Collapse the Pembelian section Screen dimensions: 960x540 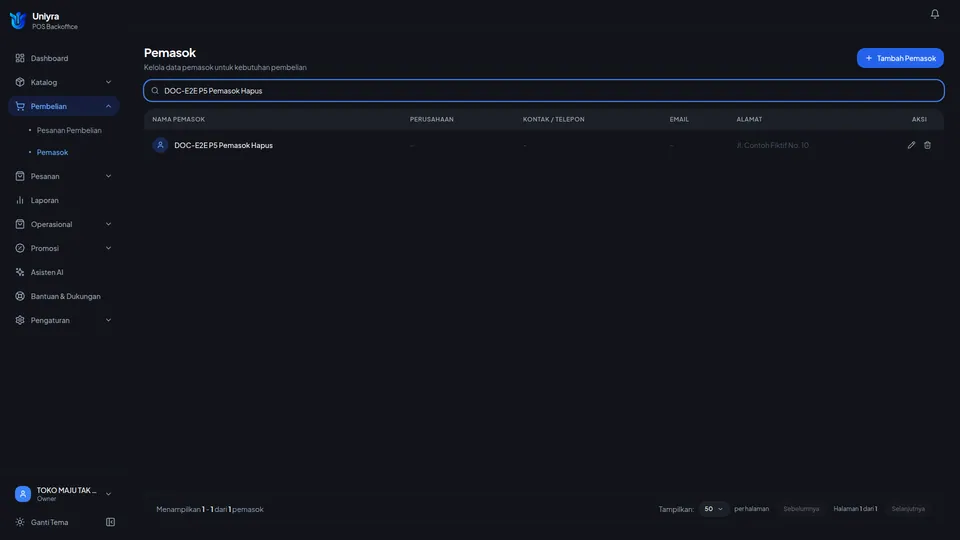(64, 106)
